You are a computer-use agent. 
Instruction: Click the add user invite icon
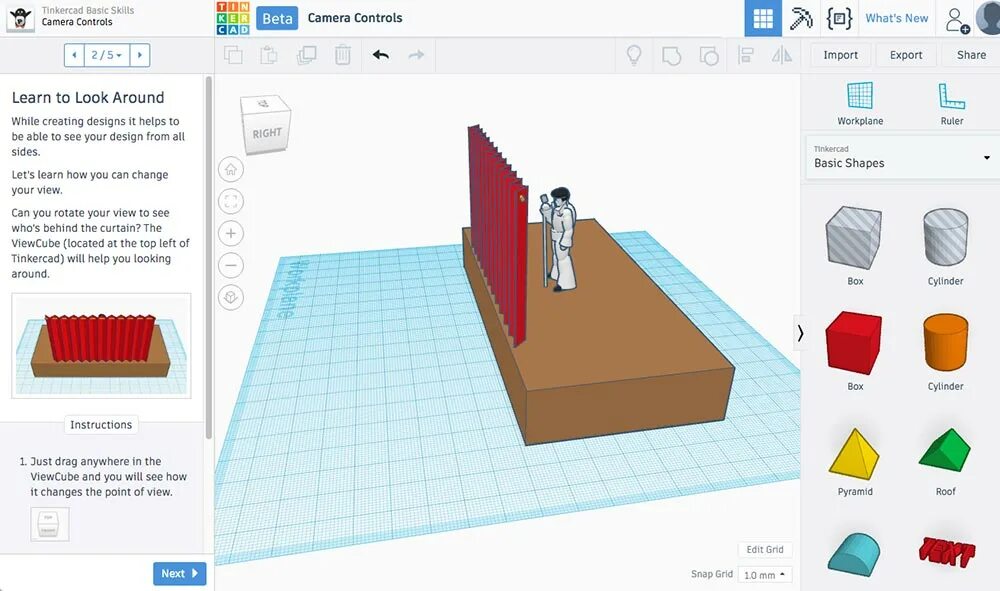coord(957,20)
